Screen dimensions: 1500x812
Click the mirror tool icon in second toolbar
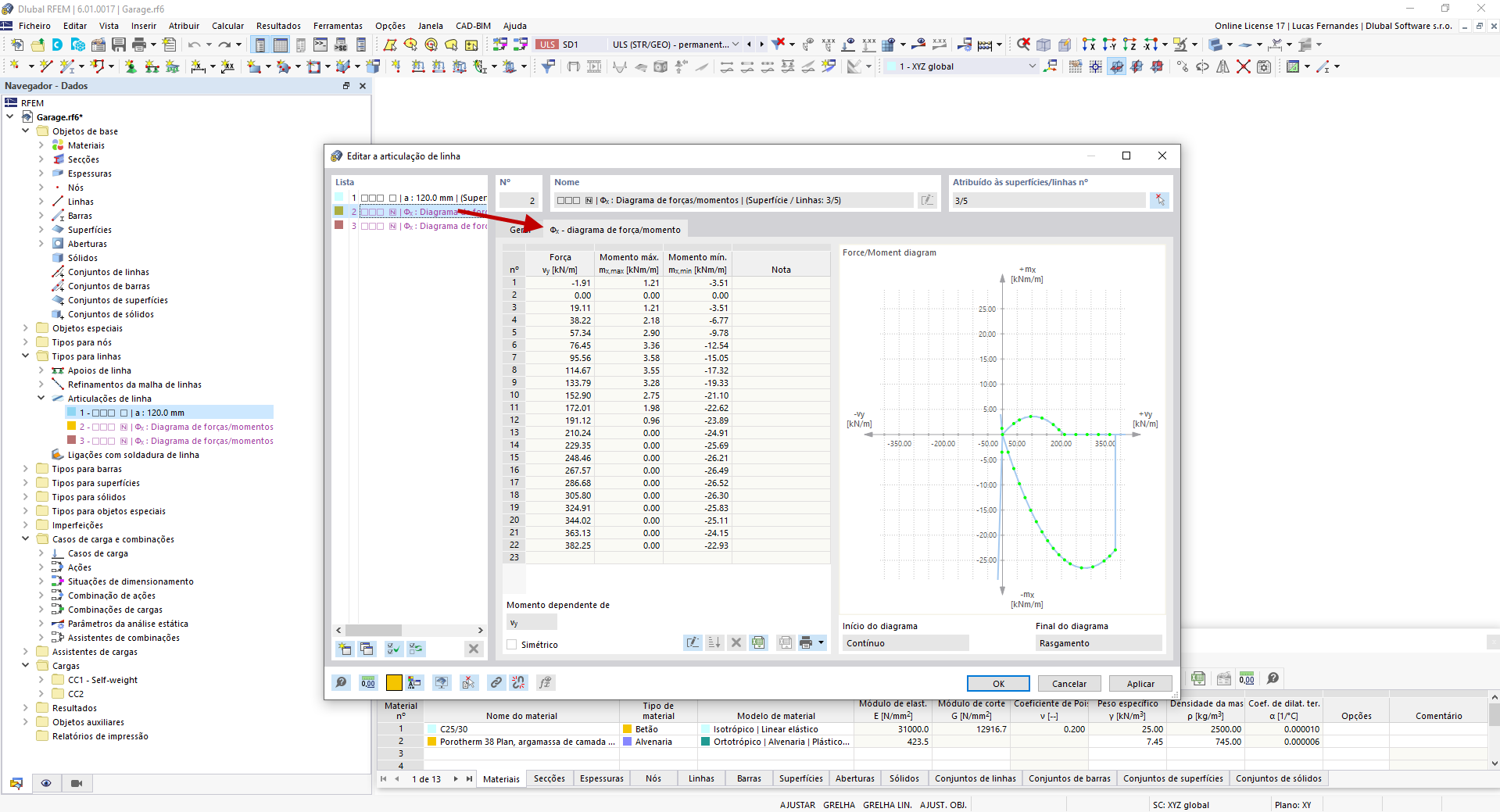(x=1223, y=66)
